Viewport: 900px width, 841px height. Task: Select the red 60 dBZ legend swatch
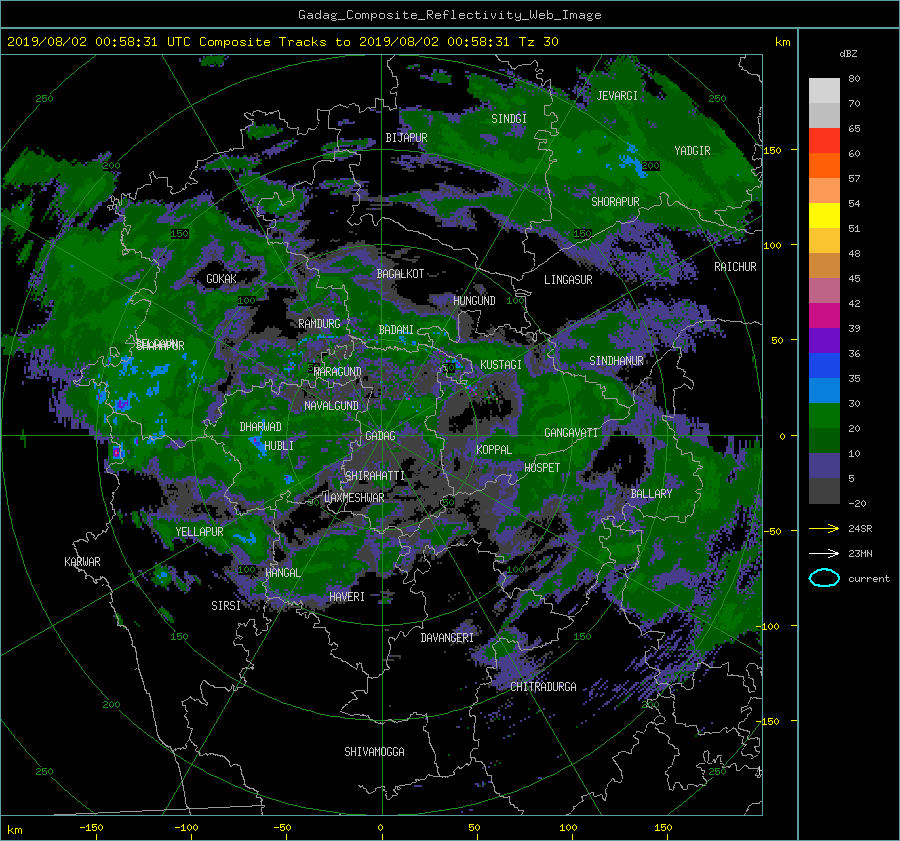(x=824, y=141)
